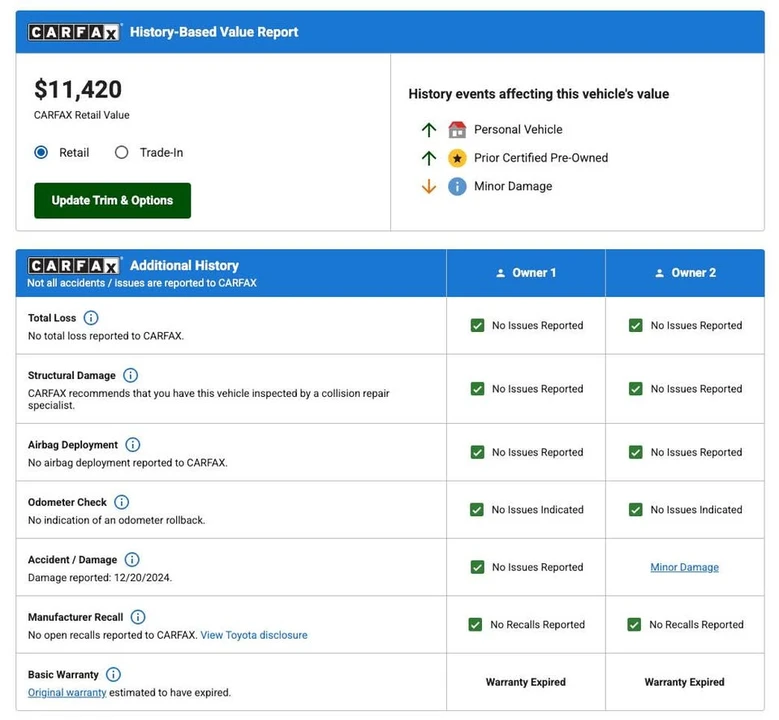The width and height of the screenshot is (779, 720).
Task: Open the Airbag Deployment info icon
Action: (x=133, y=444)
